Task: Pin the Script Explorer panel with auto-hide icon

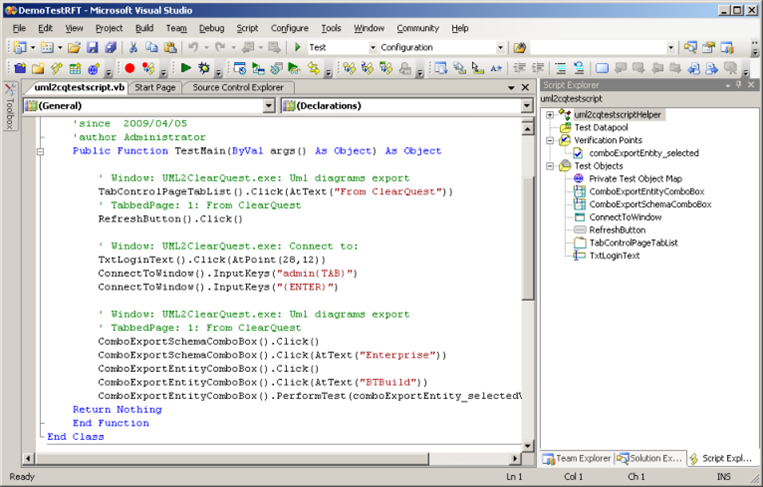Action: pyautogui.click(x=739, y=85)
